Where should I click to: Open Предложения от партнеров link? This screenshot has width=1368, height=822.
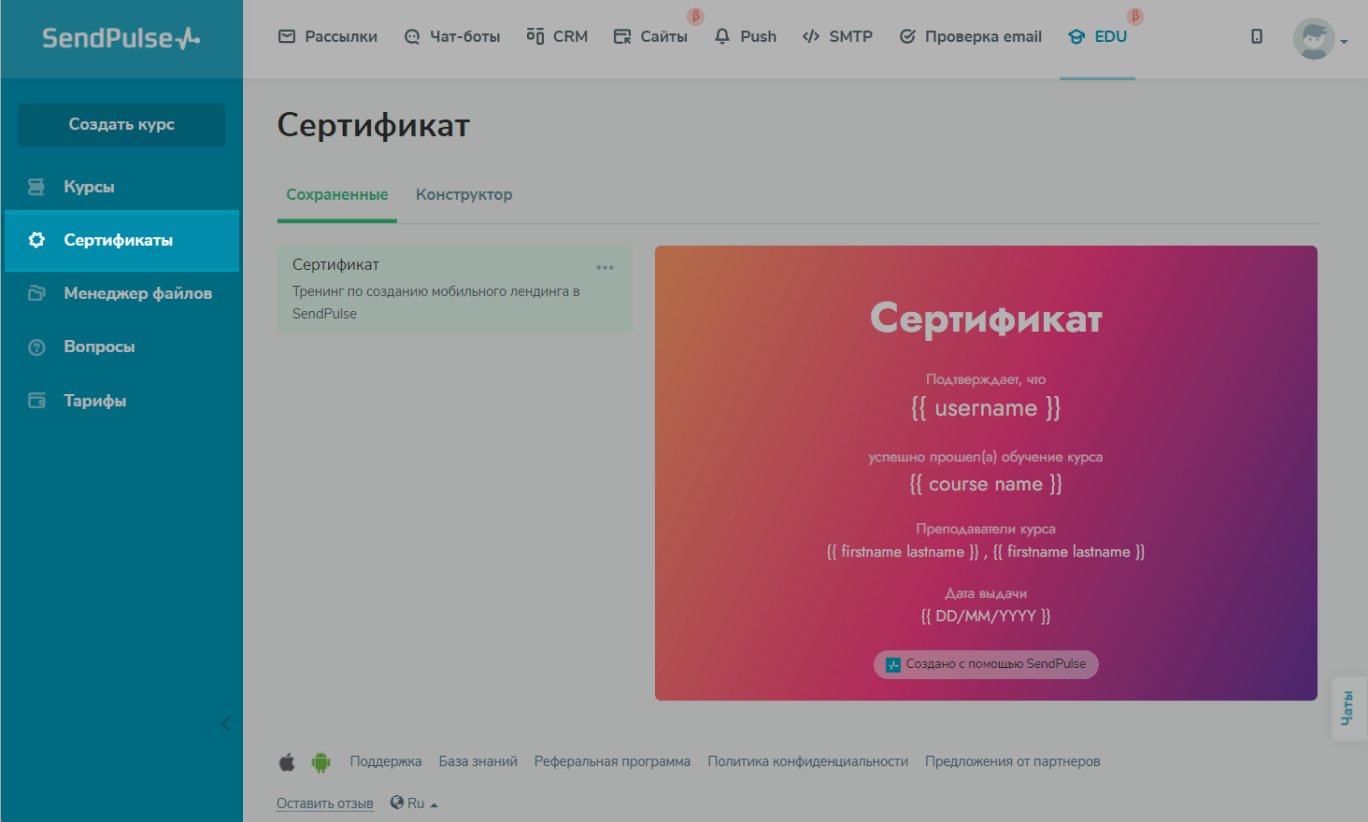point(1012,762)
